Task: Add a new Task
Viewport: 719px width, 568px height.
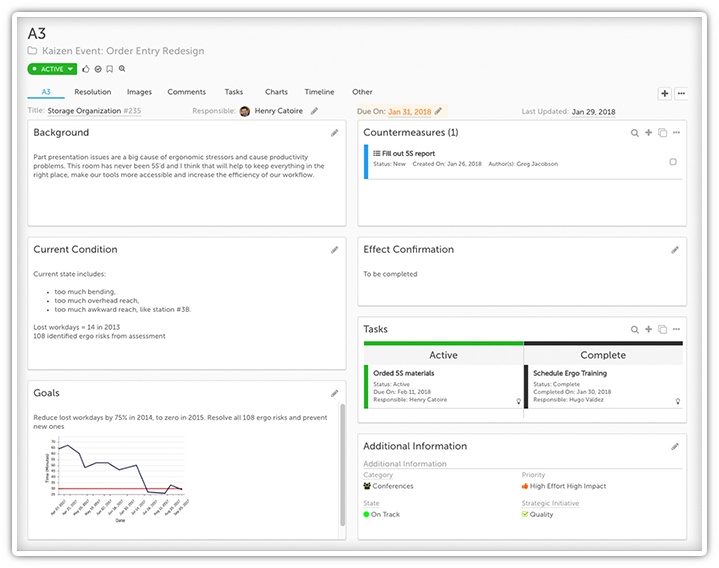Action: pos(648,329)
